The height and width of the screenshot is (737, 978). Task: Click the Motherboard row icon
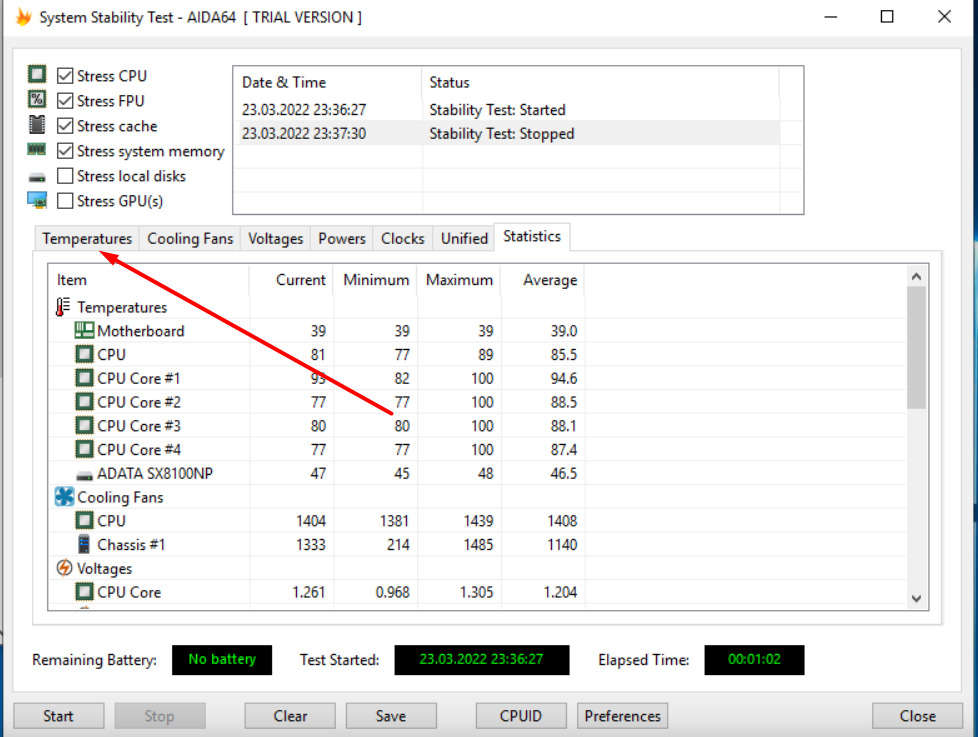[x=84, y=330]
